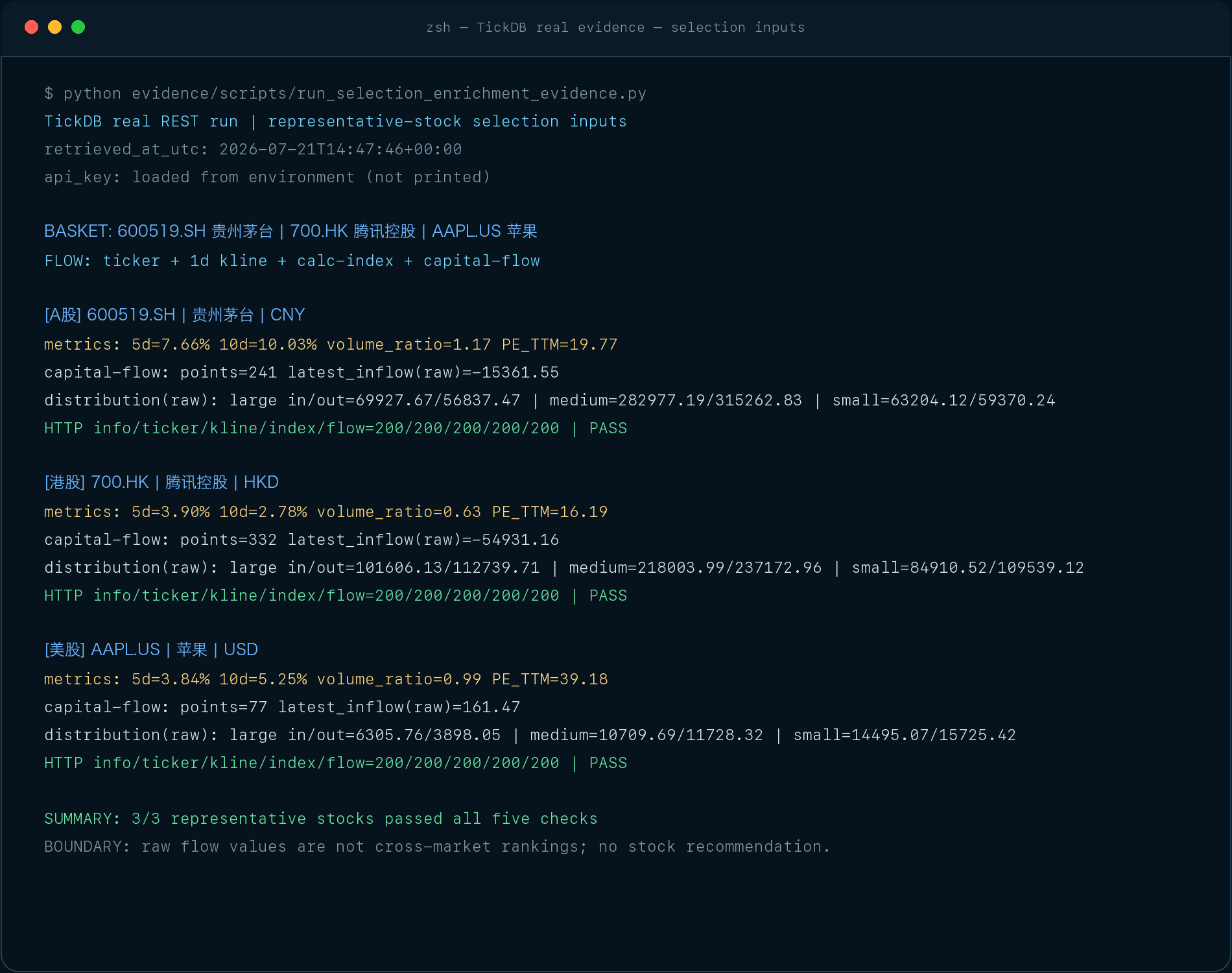
Task: Click the red close window button
Action: click(31, 27)
